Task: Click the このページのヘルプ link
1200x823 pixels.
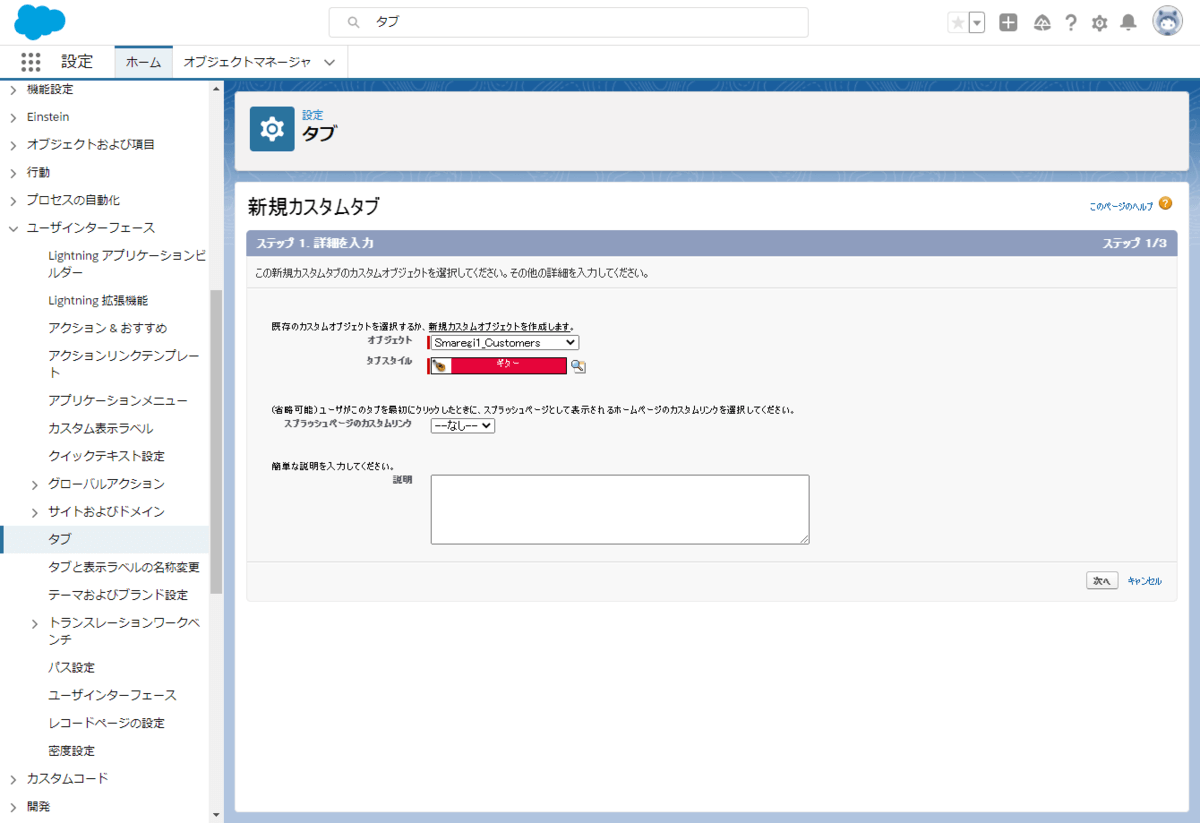Action: (x=1121, y=206)
